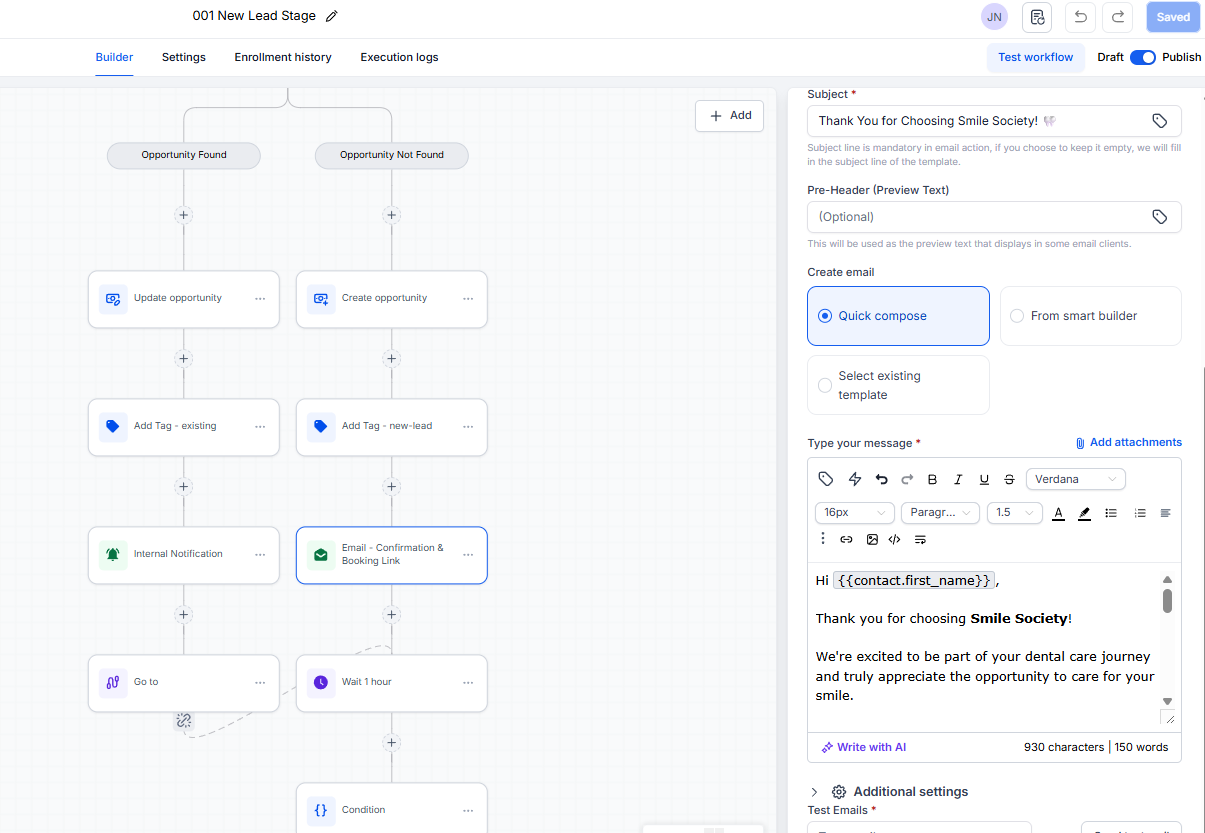Open text alignment option in editor
The width and height of the screenshot is (1205, 833).
[1166, 513]
